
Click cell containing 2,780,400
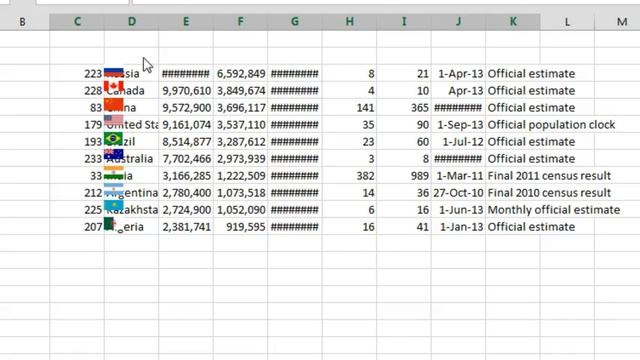(x=186, y=193)
